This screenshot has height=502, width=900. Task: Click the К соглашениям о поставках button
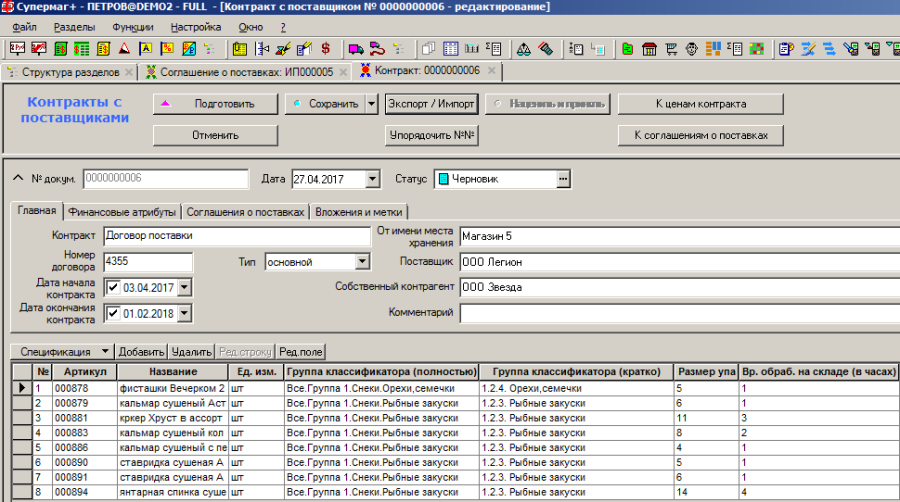(701, 135)
